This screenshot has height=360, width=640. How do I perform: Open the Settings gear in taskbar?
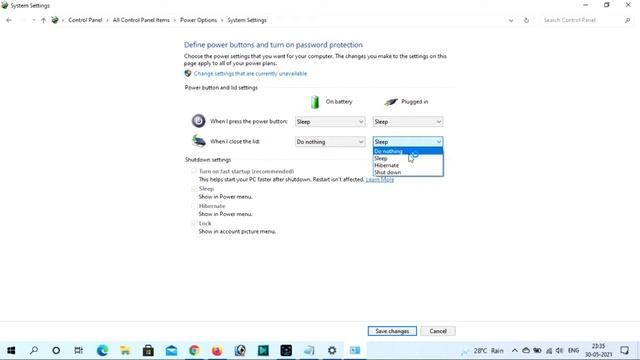point(332,350)
